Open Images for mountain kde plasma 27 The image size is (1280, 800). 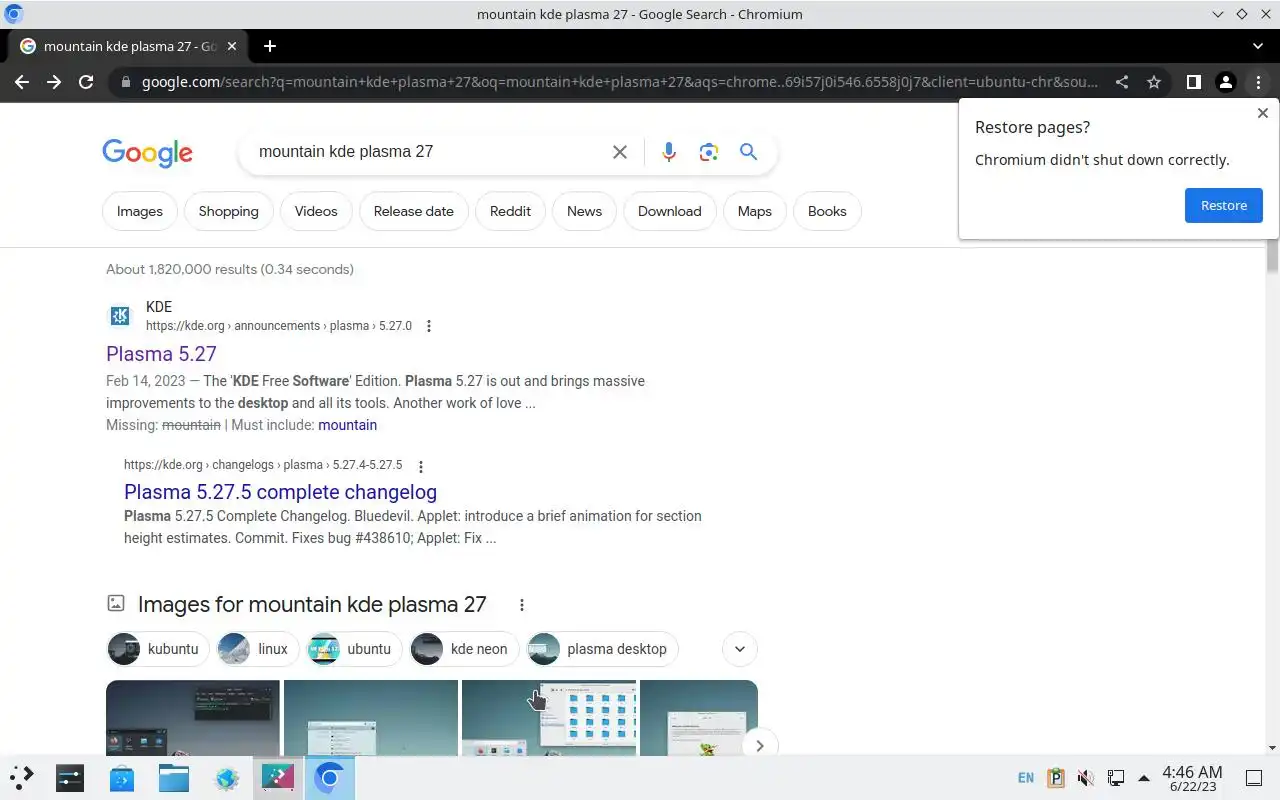click(312, 605)
